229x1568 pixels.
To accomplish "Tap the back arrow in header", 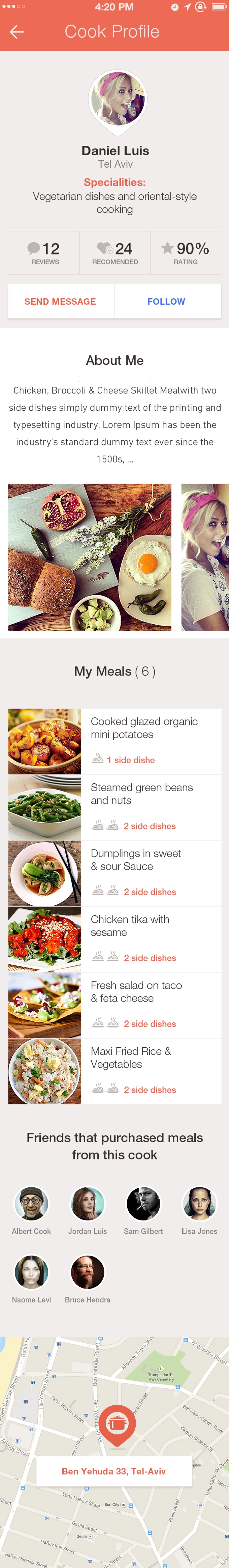I will 17,32.
